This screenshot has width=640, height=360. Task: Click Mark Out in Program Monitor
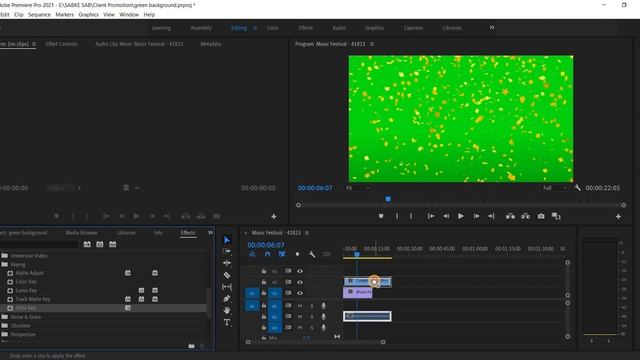(411, 216)
